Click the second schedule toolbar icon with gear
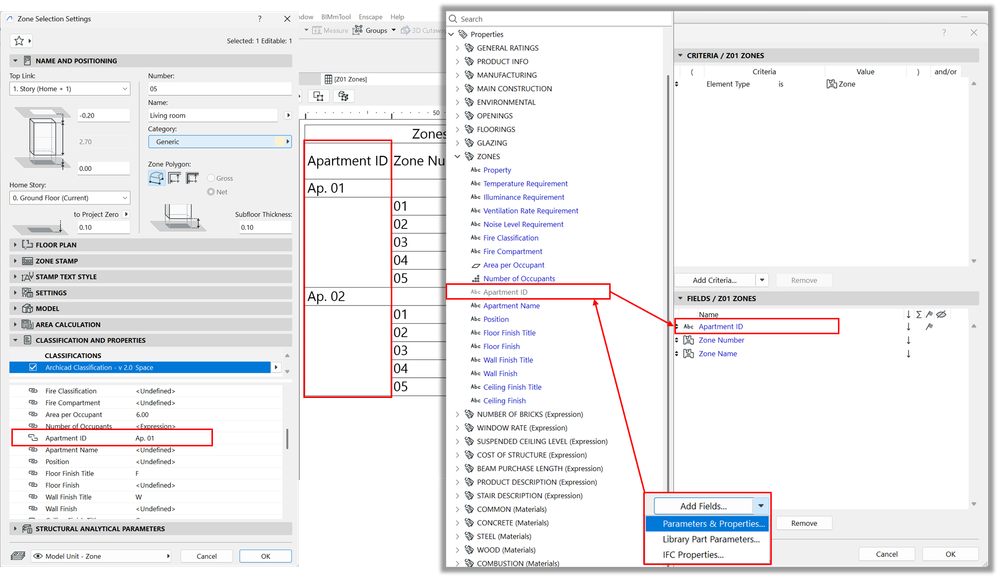The width and height of the screenshot is (999, 578). coord(343,96)
